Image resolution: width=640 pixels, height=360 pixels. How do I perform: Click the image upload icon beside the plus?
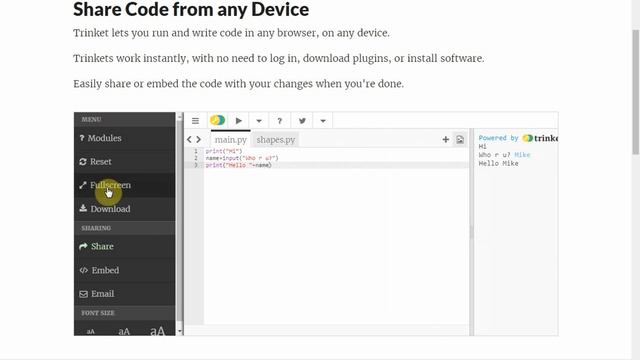460,140
